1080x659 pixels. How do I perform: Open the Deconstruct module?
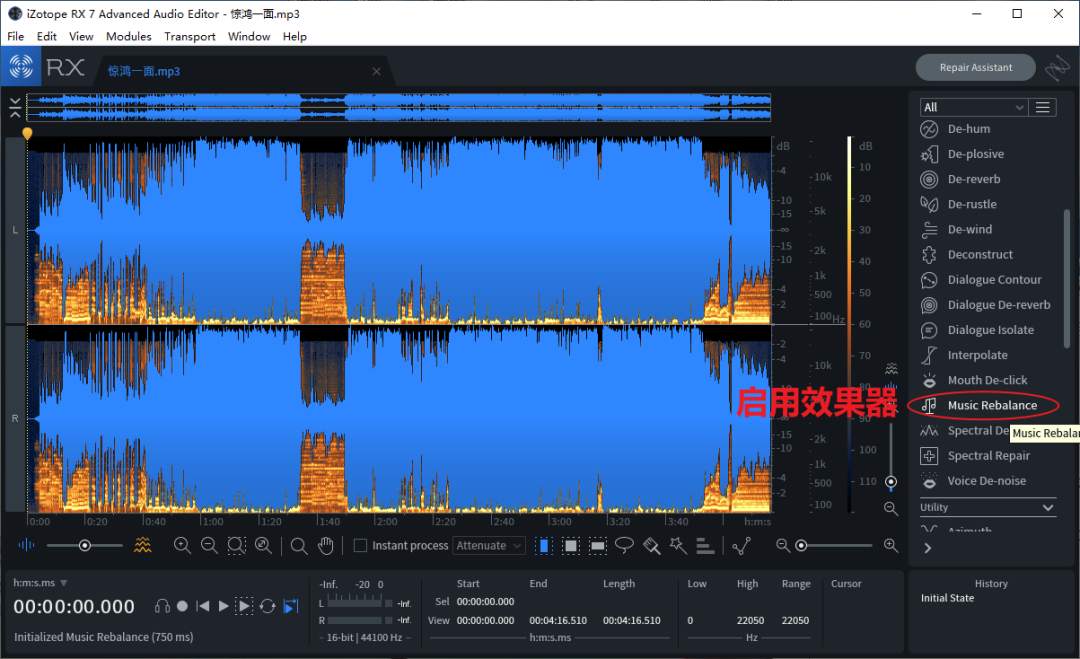coord(986,255)
